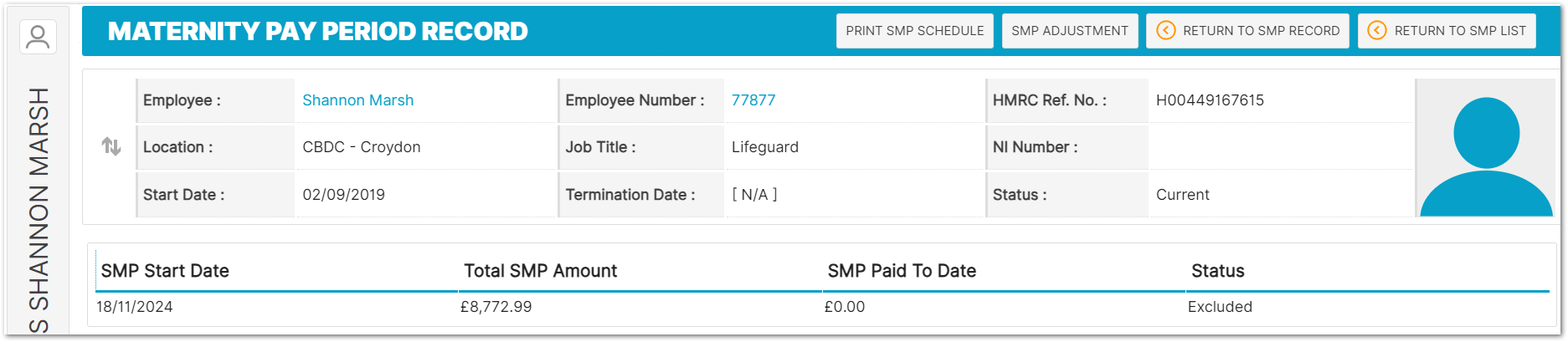Viewport: 1568px width, 342px height.
Task: Select the 18/11/2024 SMP record row
Action: point(135,307)
